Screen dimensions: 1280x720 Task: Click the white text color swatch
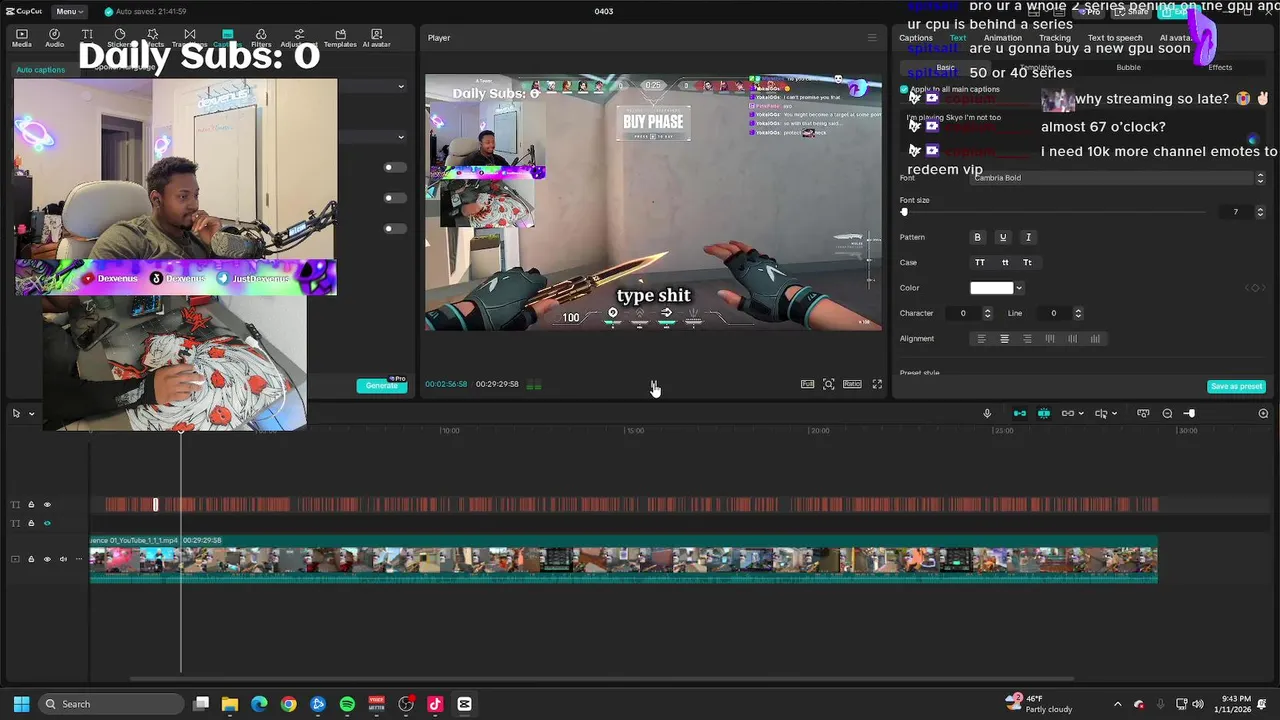pyautogui.click(x=992, y=288)
